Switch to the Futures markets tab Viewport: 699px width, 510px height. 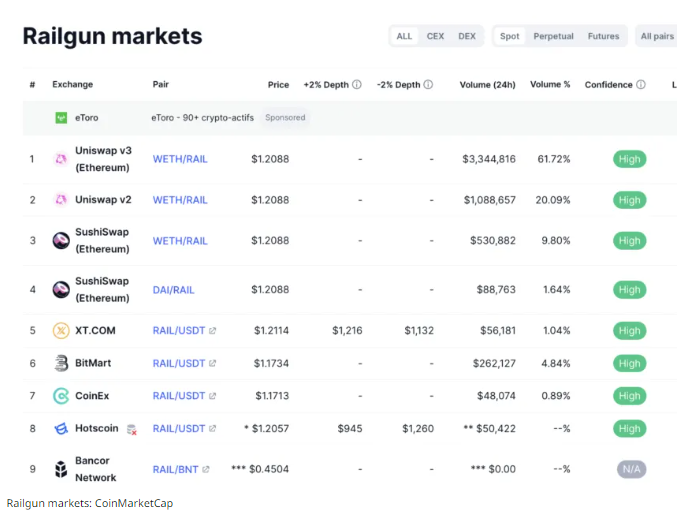(603, 36)
